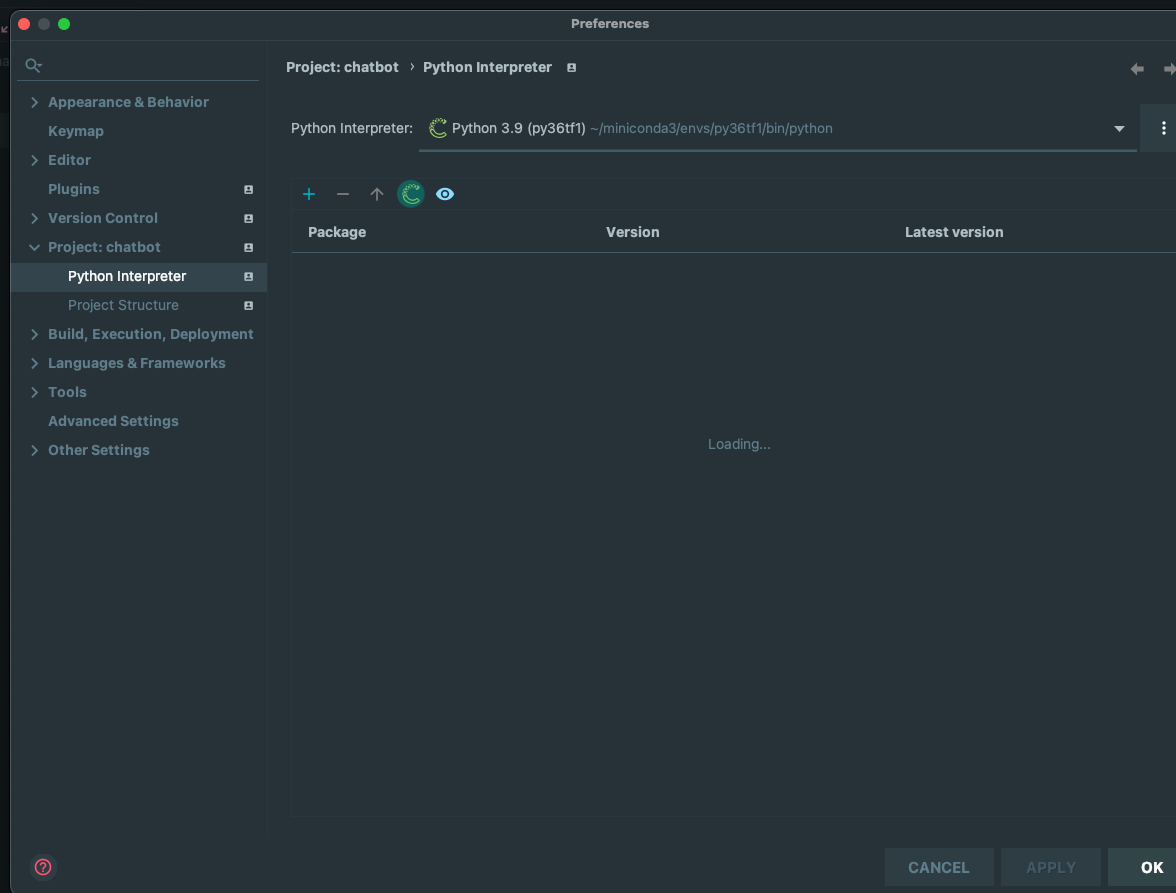Expand the Editor section chevron
This screenshot has height=893, width=1176.
[34, 160]
